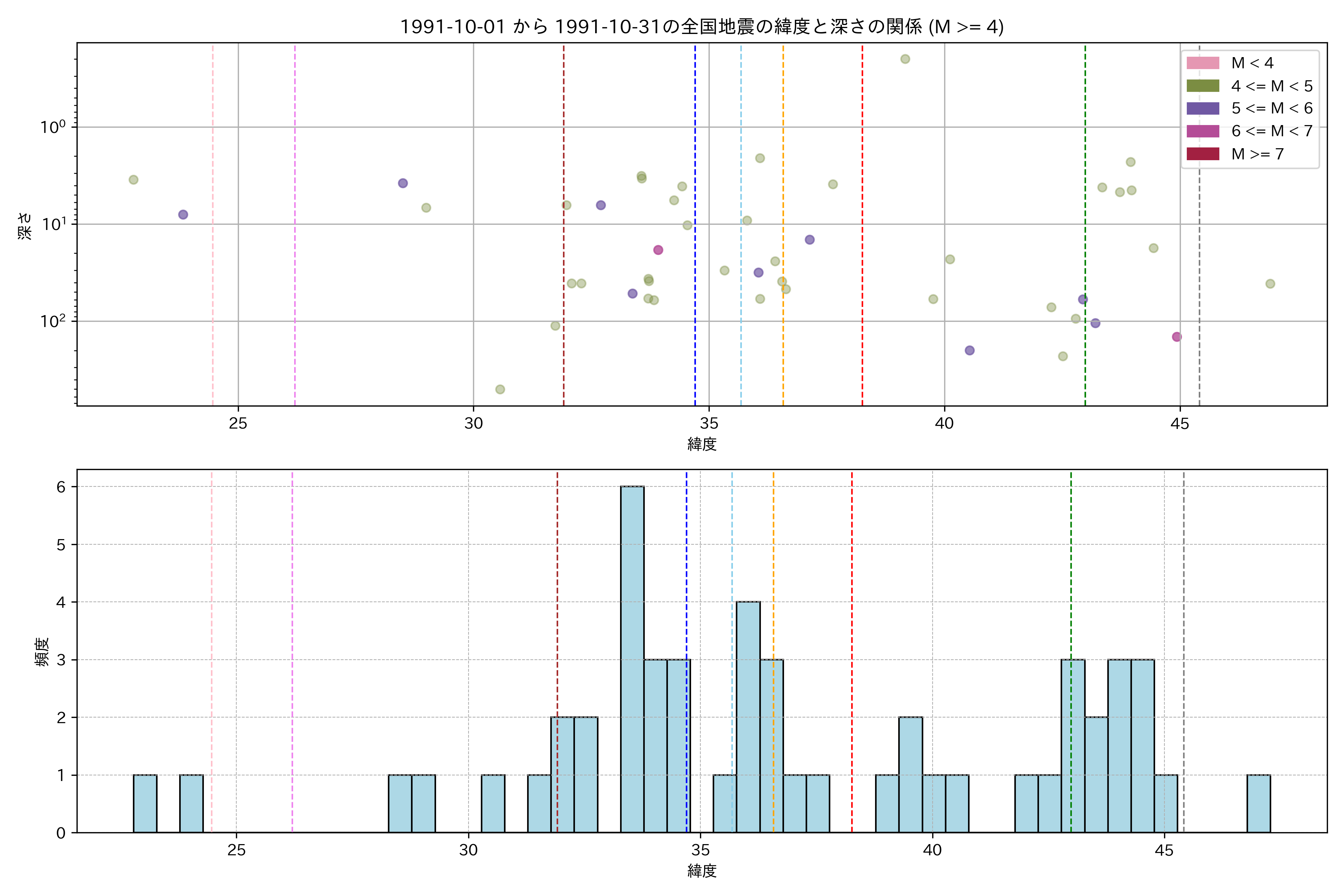Click the dark red 'M >= 7' legend swatch

click(x=1202, y=154)
